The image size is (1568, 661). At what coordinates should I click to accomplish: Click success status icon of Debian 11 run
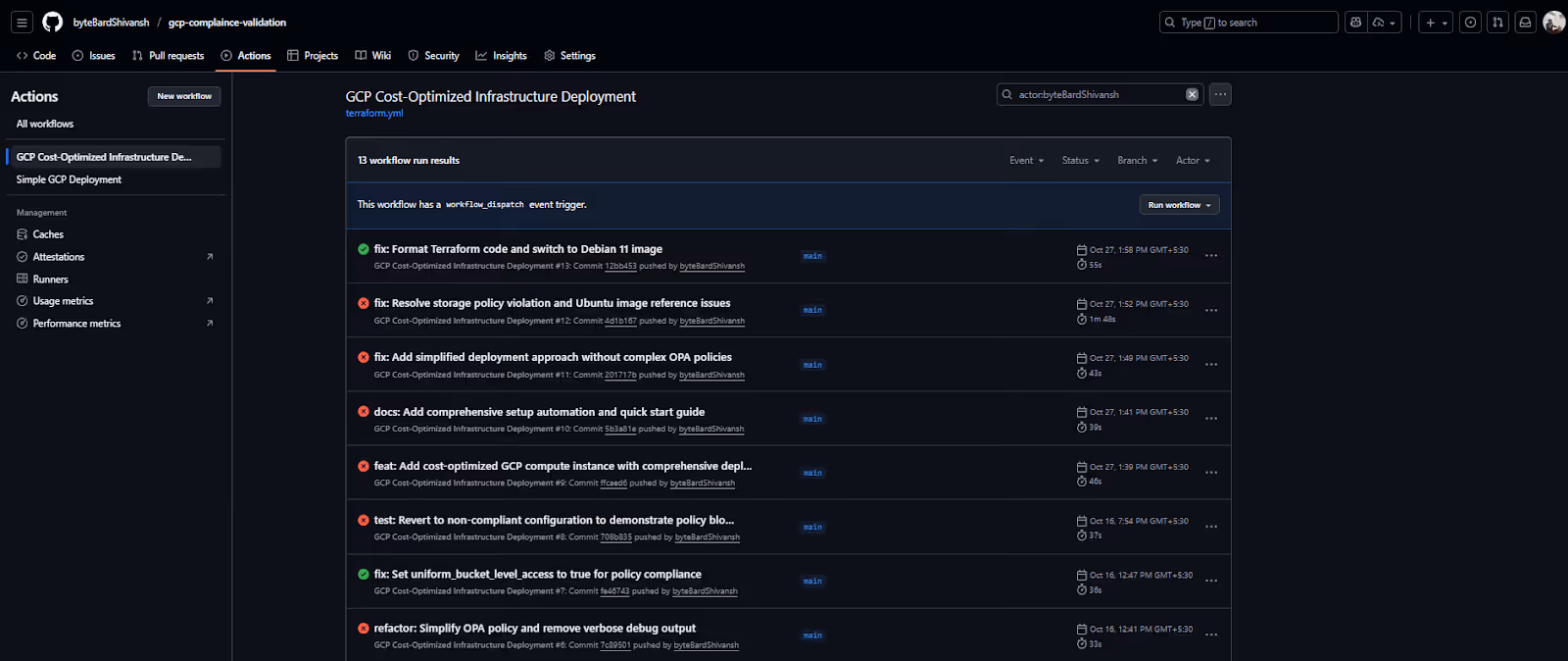tap(364, 249)
